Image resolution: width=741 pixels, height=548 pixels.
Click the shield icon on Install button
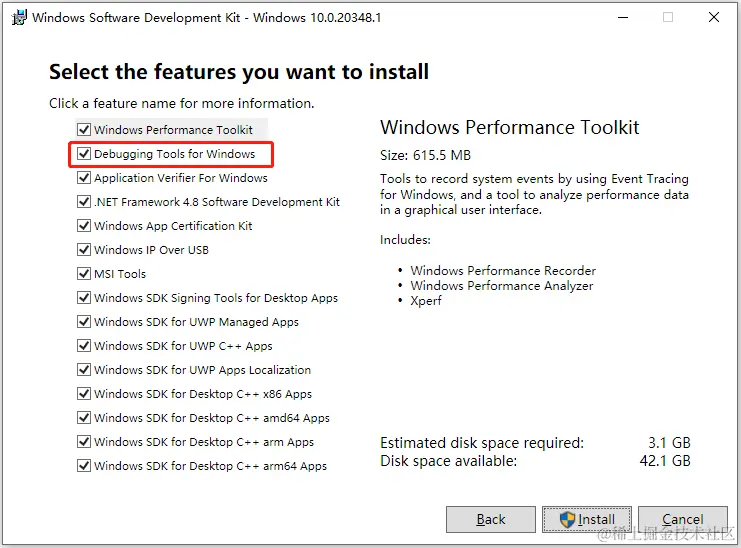[567, 520]
